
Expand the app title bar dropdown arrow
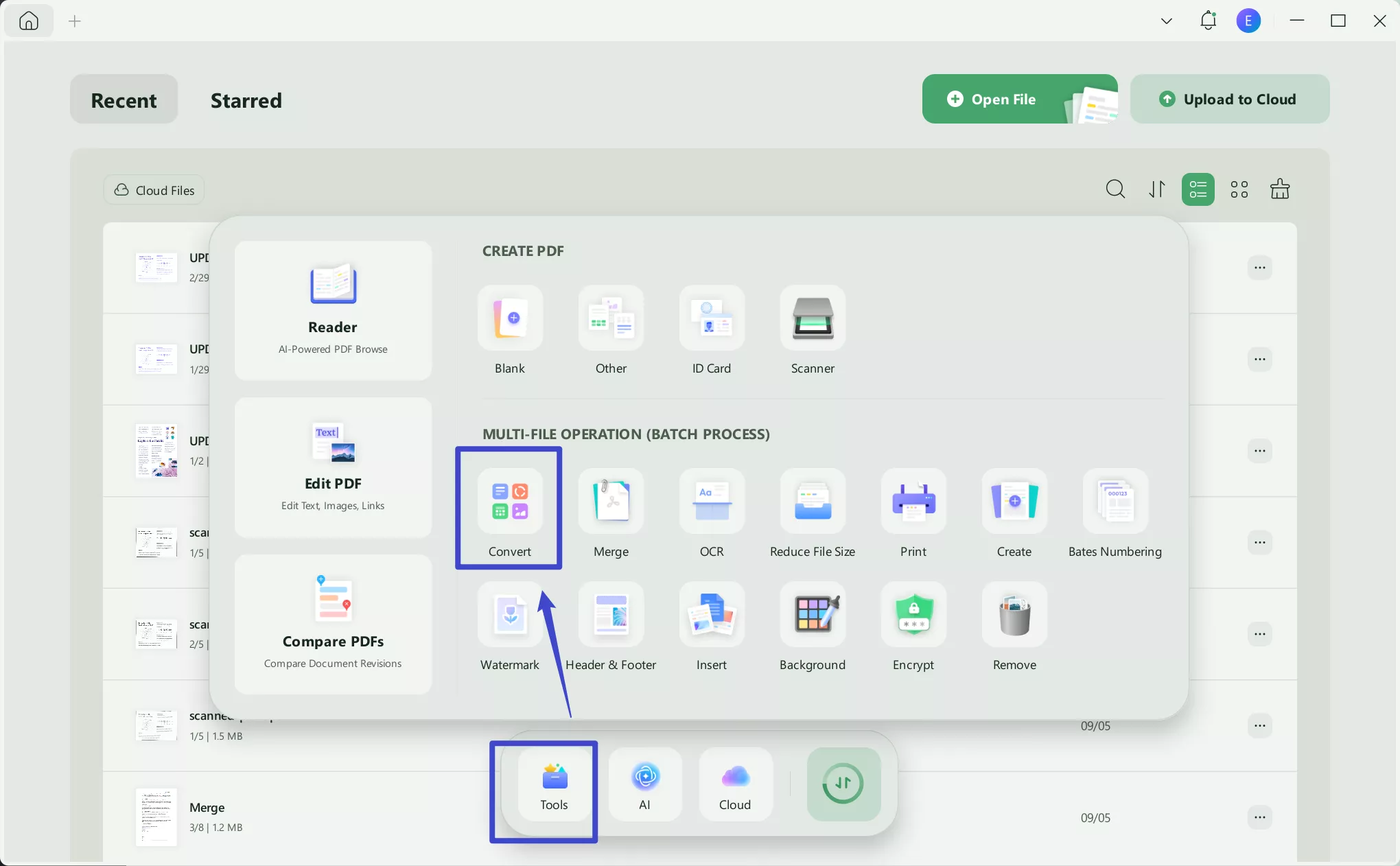click(x=1165, y=21)
